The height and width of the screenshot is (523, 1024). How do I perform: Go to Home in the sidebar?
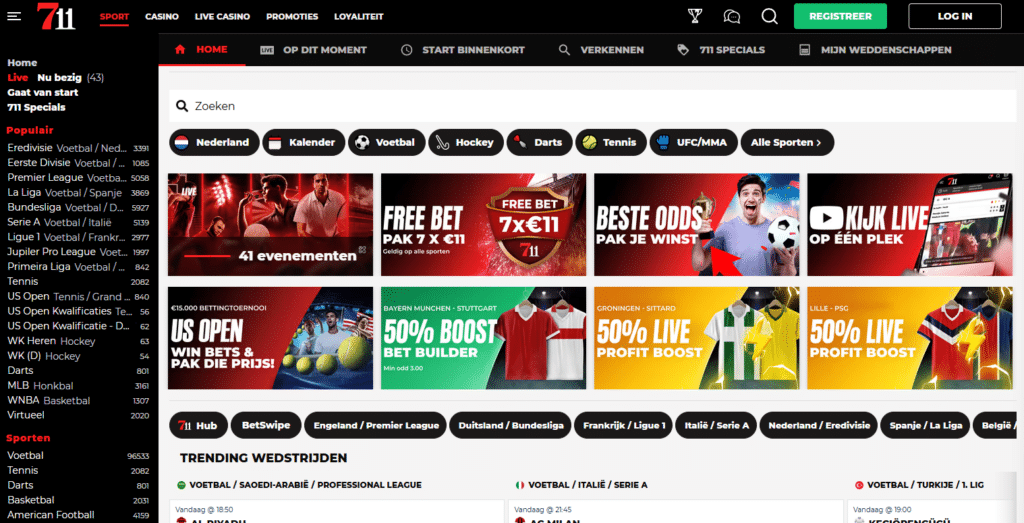tap(22, 63)
